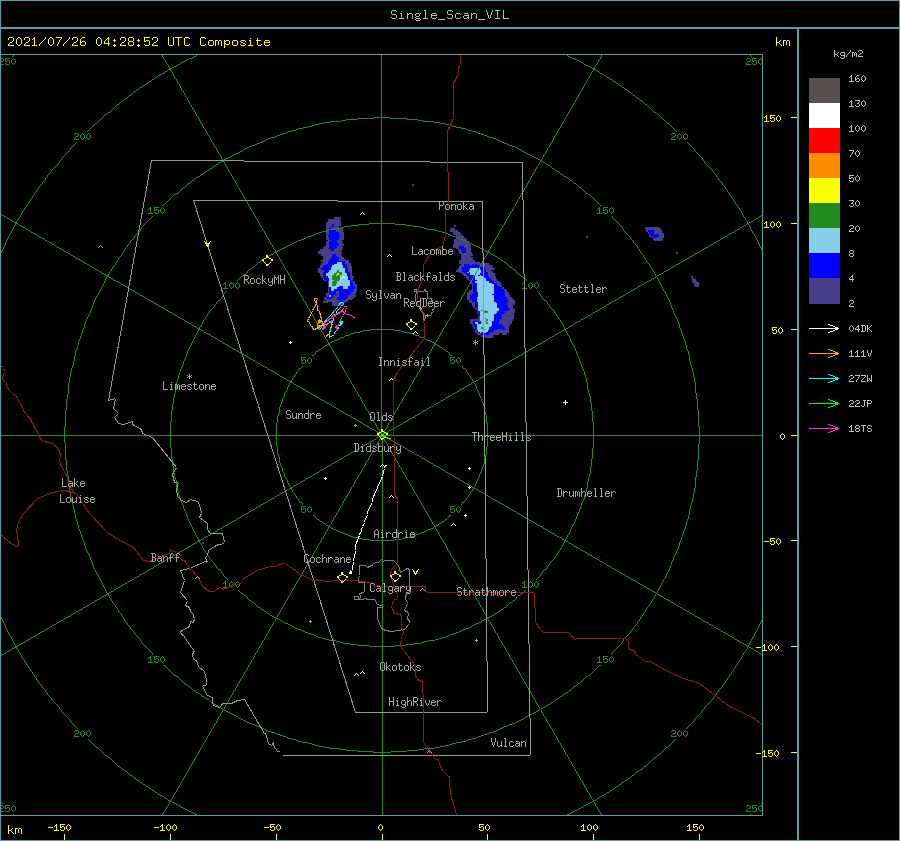Pick the gray 130-160 legend color
The image size is (900, 841).
click(x=824, y=91)
